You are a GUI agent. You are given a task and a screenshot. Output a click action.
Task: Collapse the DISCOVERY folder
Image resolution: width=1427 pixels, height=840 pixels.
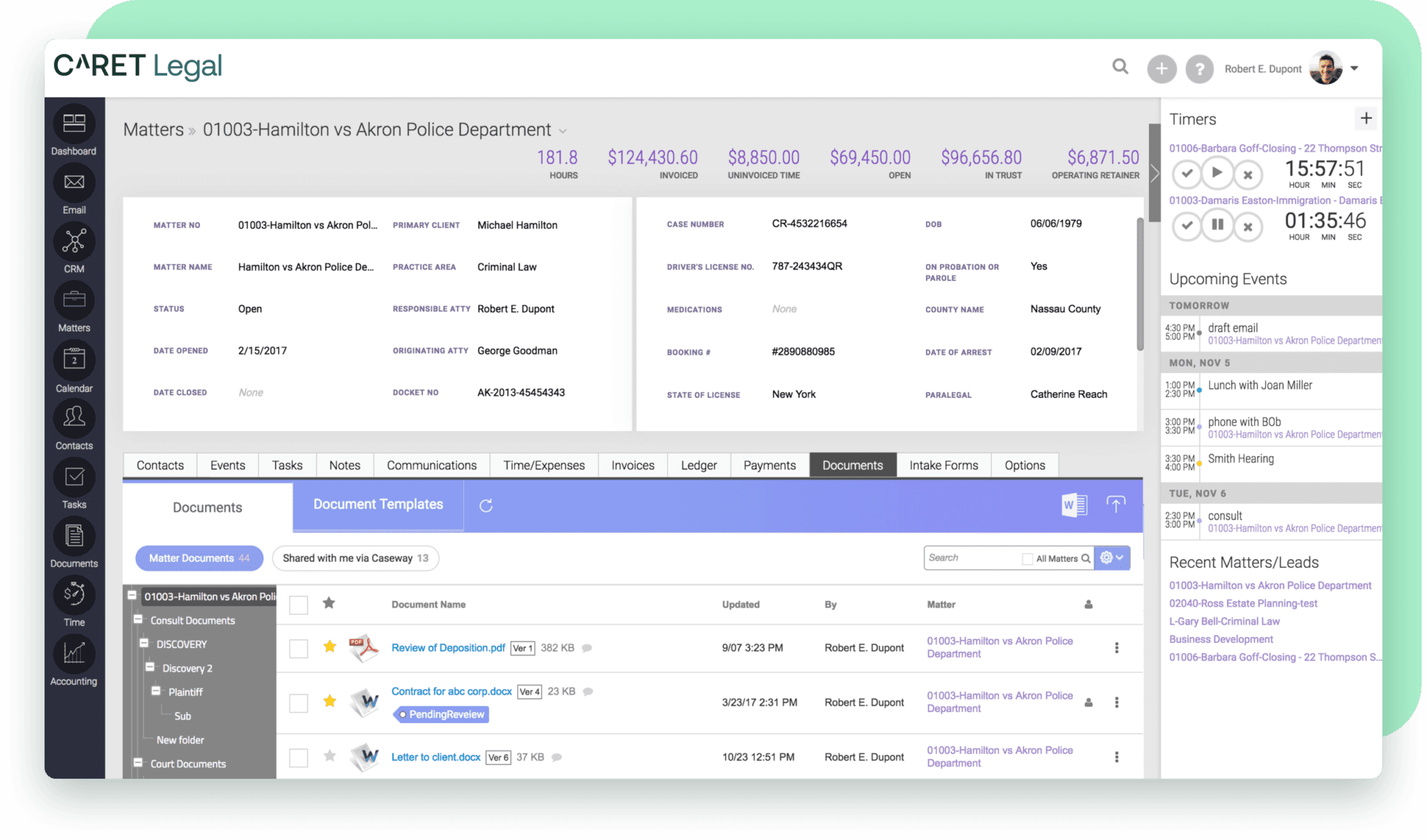[x=144, y=643]
